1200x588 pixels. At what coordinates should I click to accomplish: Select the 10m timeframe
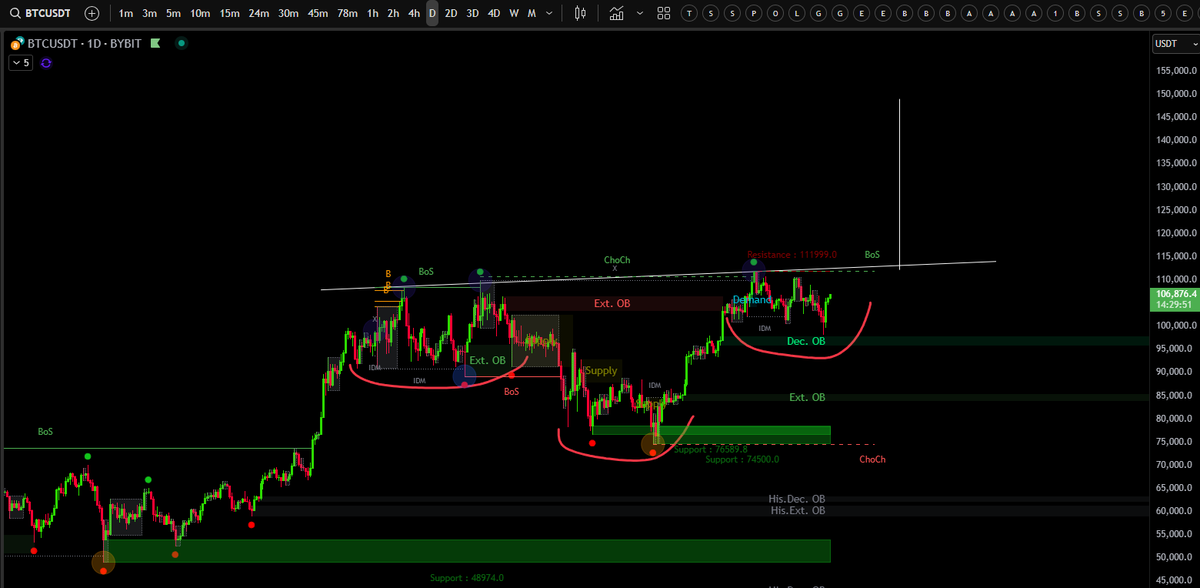(200, 13)
